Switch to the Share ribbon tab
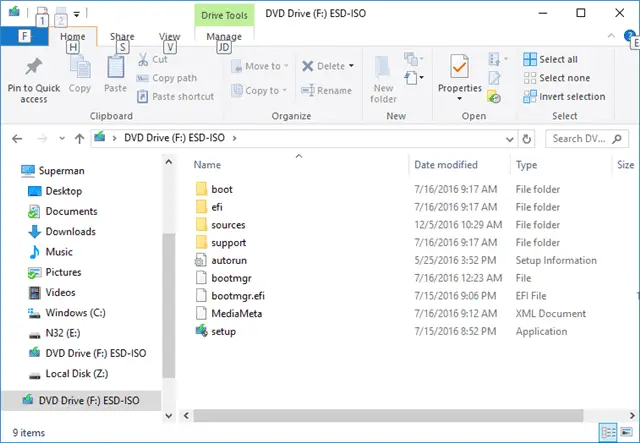The width and height of the screenshot is (640, 443). point(122,36)
